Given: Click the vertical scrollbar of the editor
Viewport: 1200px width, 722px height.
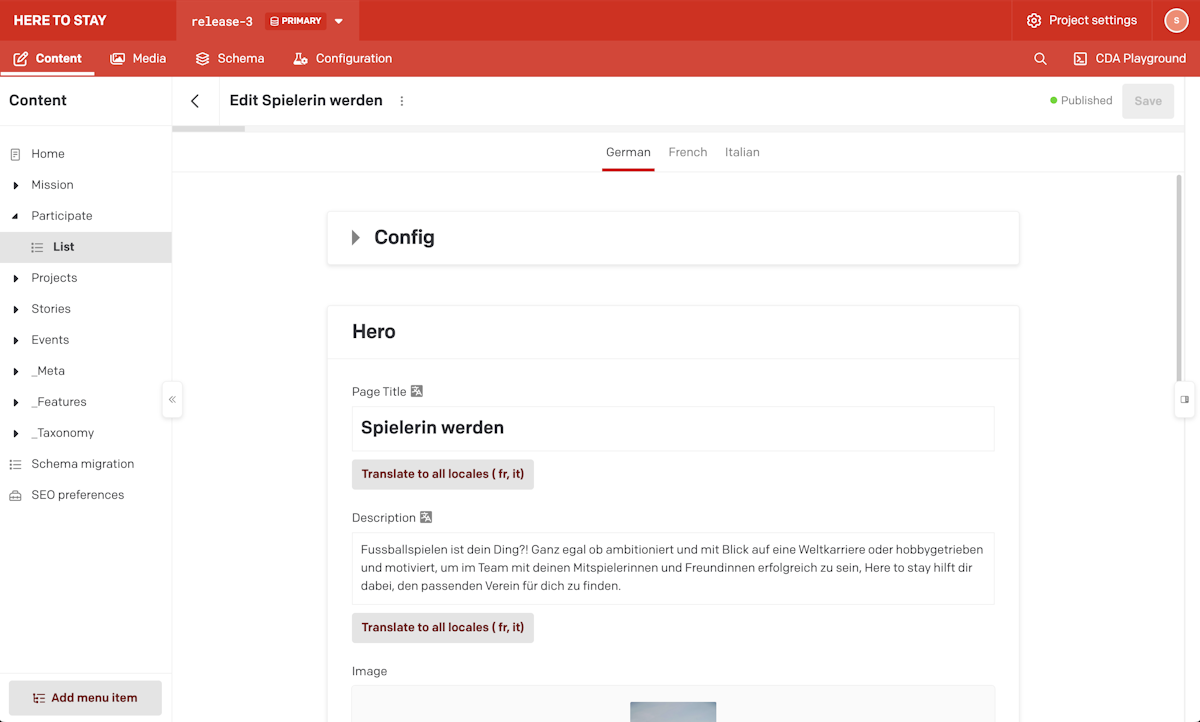Looking at the screenshot, I should pos(1180,280).
